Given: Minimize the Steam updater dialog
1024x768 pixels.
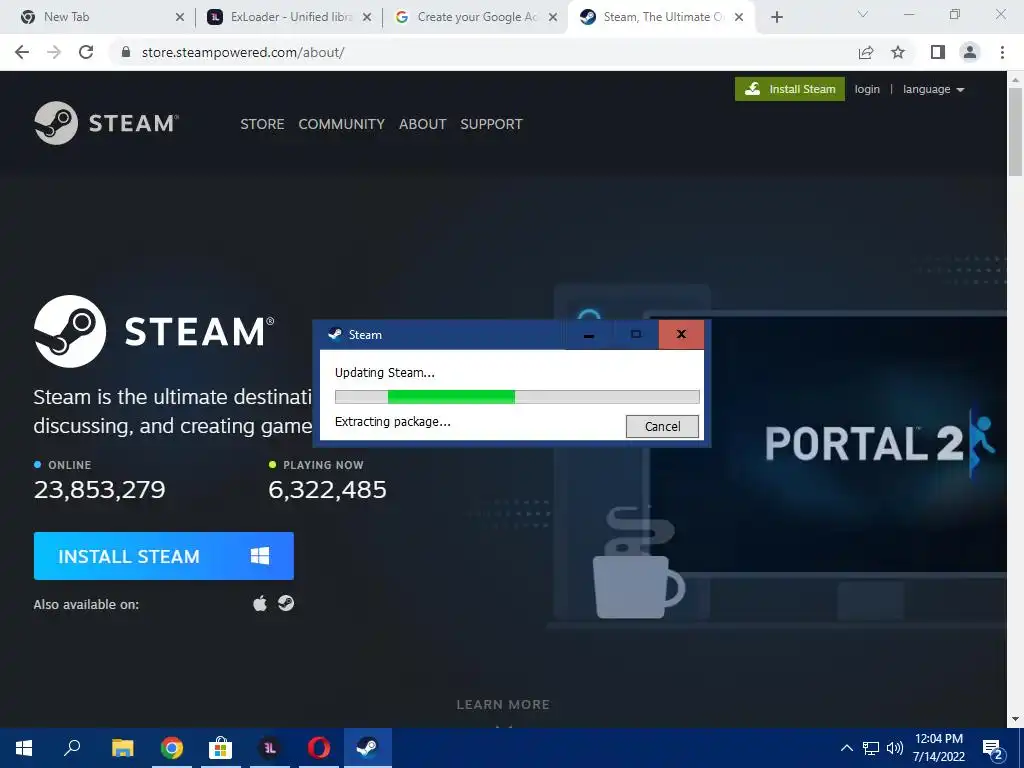Looking at the screenshot, I should pyautogui.click(x=588, y=334).
